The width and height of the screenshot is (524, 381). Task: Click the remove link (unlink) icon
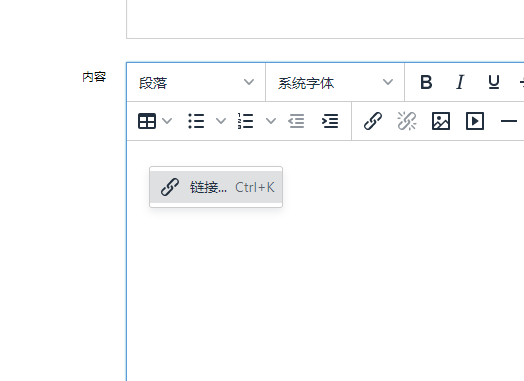[407, 121]
